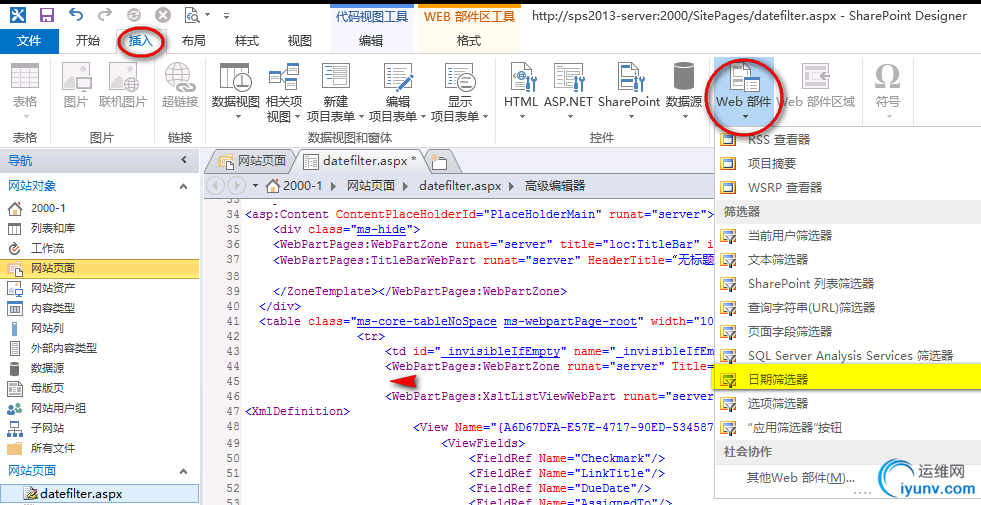
Task: Collapse the 网站页面 bottom panel section
Action: tap(183, 471)
